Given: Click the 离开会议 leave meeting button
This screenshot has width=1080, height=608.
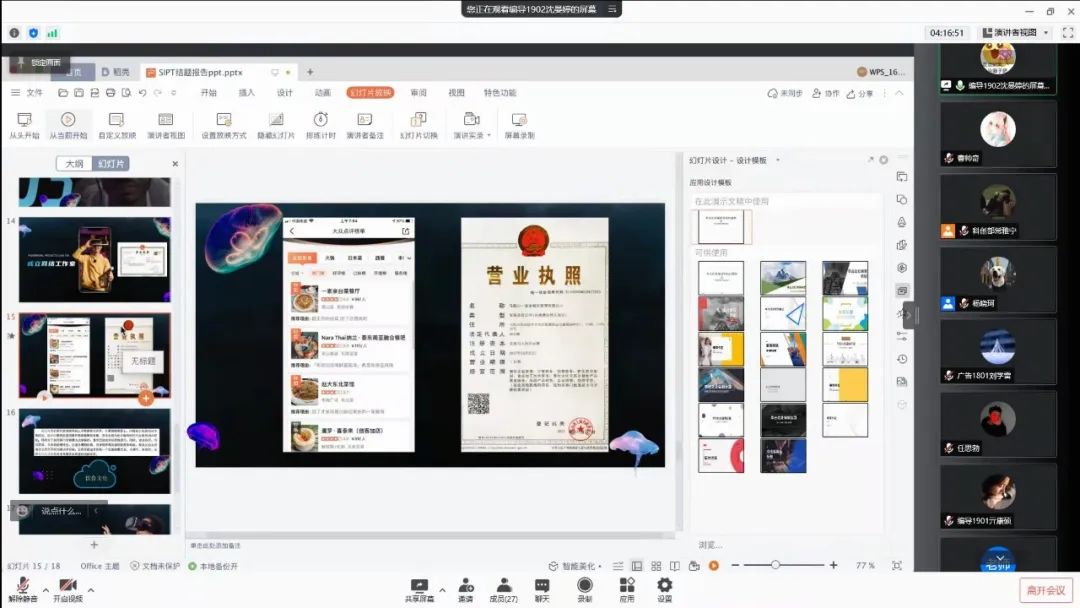Looking at the screenshot, I should coord(1046,589).
